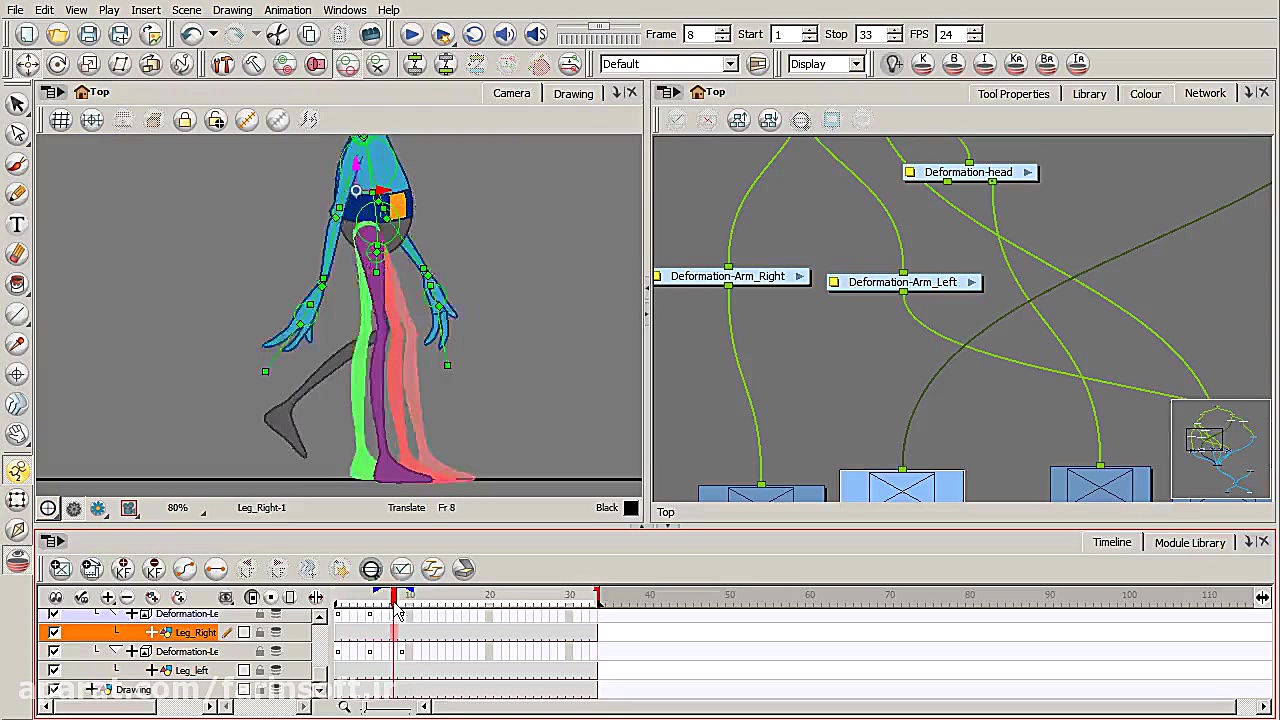Expand the Deformation-head node arrow
The width and height of the screenshot is (1280, 720).
click(1027, 172)
